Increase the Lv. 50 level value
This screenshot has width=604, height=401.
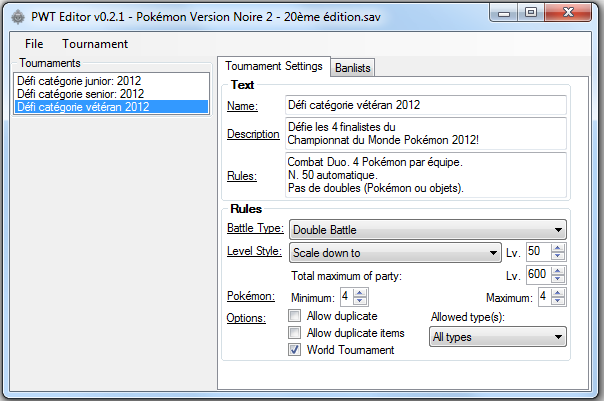[x=558, y=248]
